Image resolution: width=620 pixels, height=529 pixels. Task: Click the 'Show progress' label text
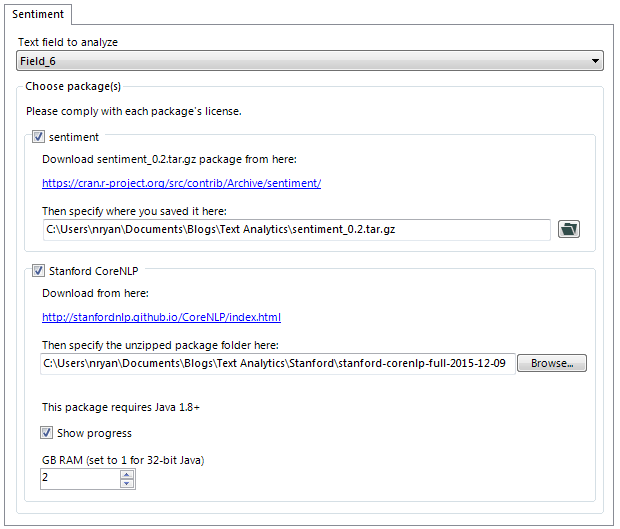click(x=94, y=433)
